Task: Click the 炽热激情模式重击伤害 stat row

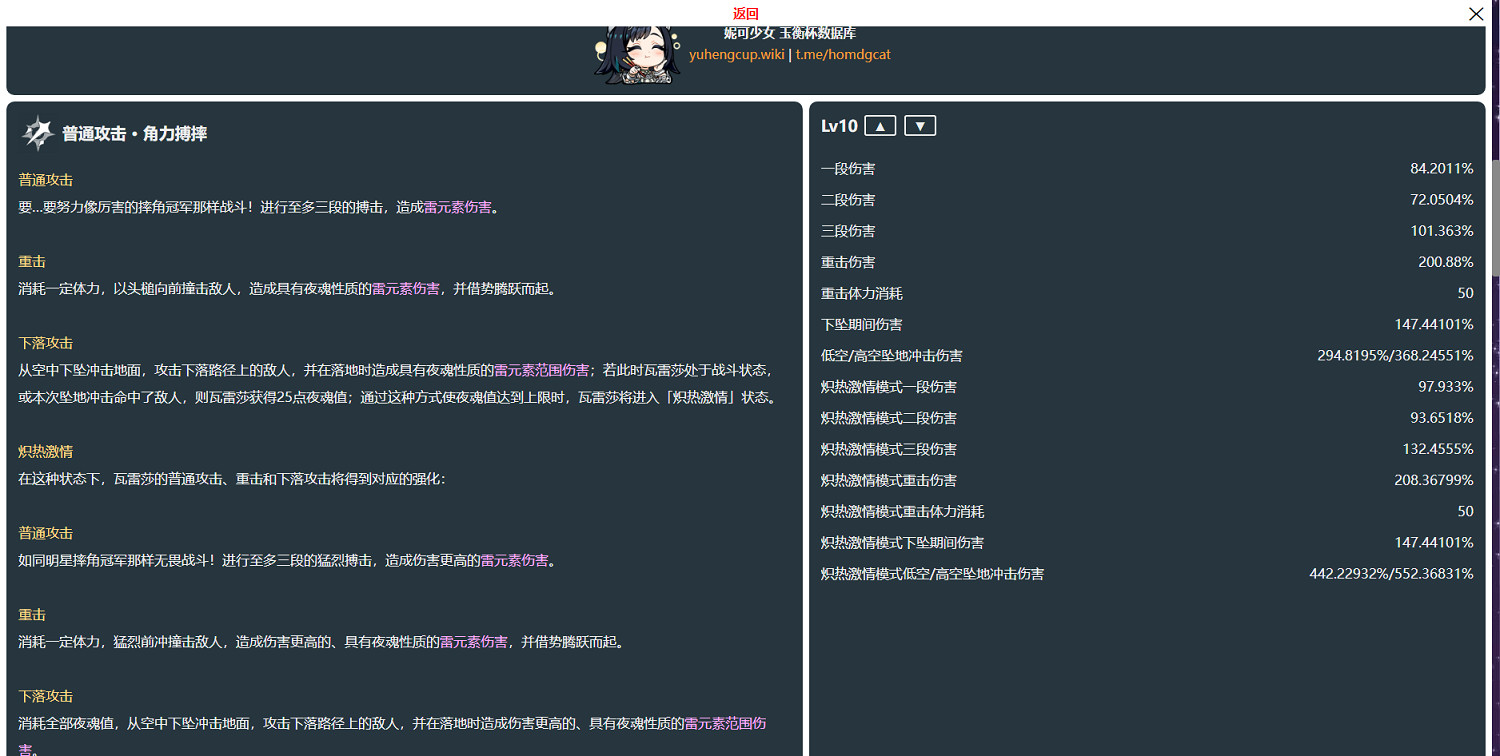Action: [x=1146, y=480]
